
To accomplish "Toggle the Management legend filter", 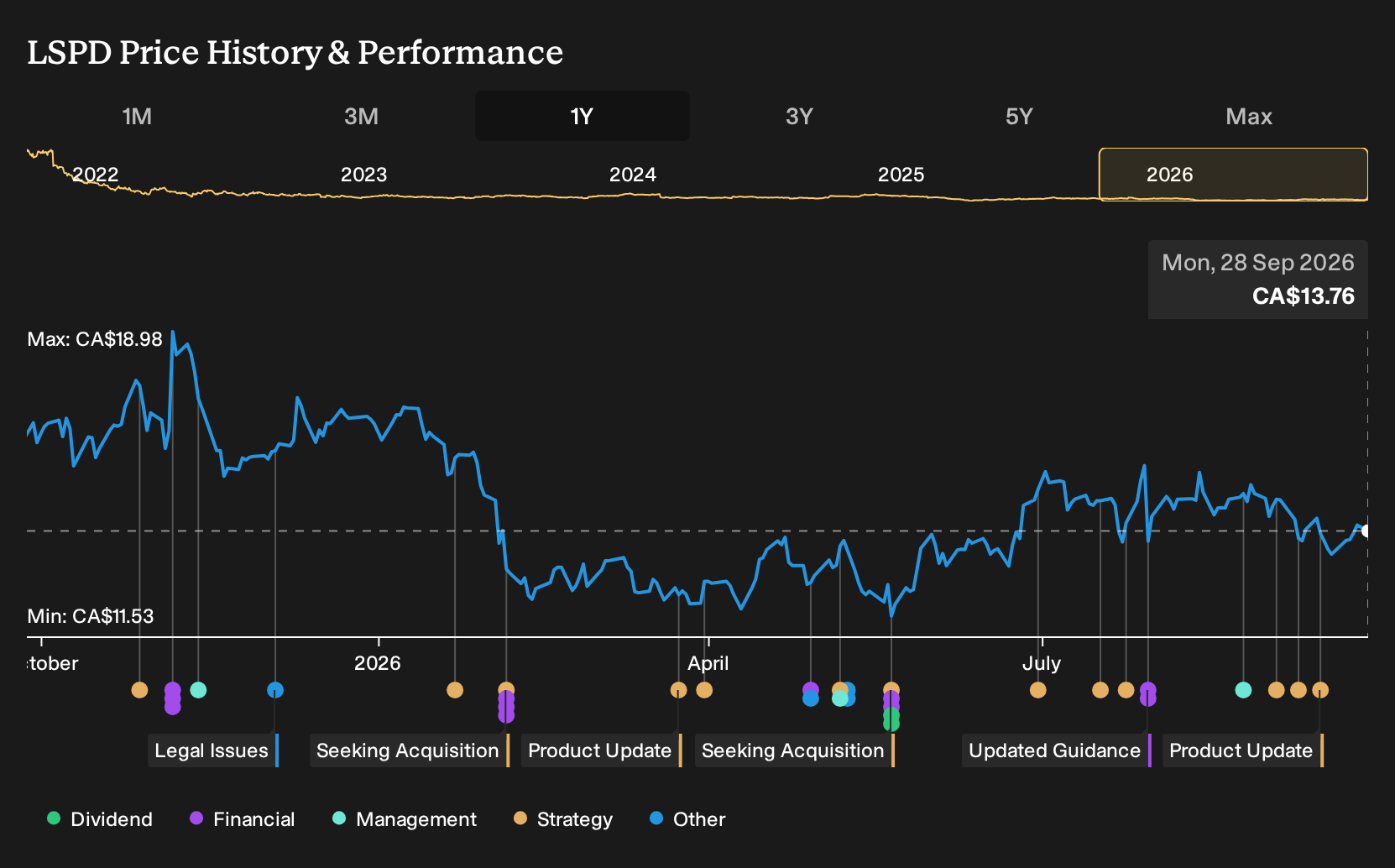I will tap(405, 819).
